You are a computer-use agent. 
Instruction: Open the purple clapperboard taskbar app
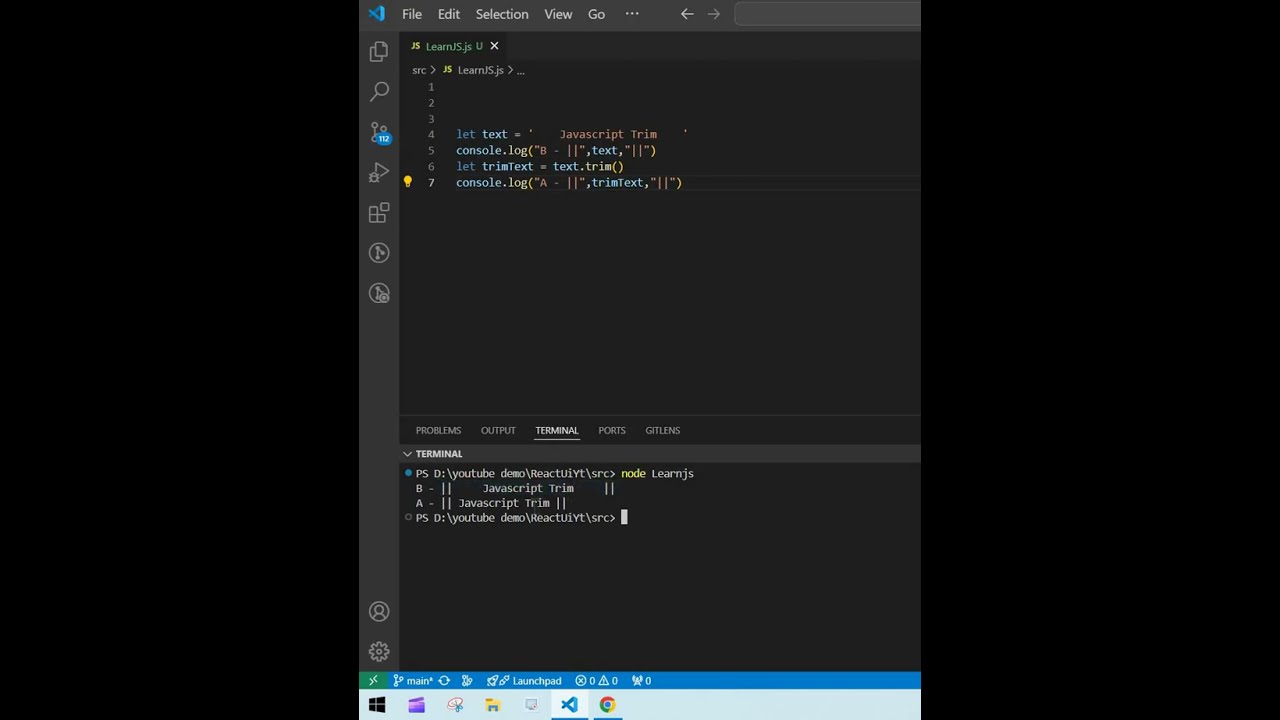point(416,705)
